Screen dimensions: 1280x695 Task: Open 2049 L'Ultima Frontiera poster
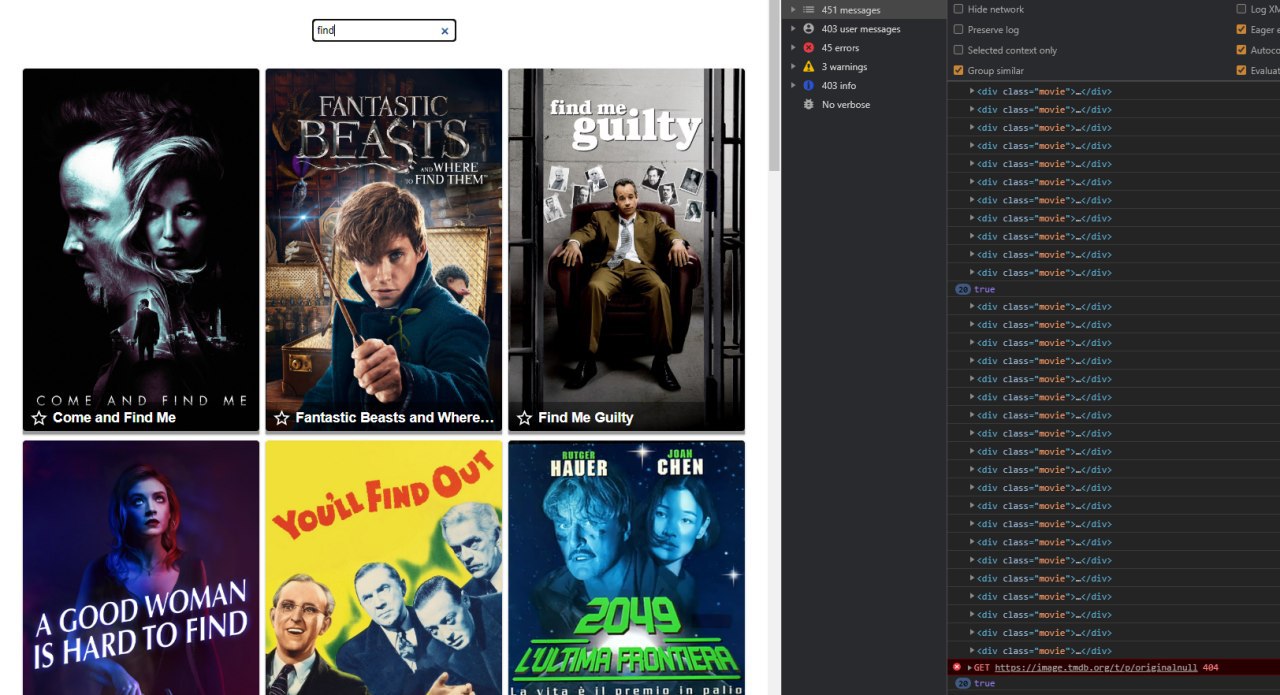point(626,568)
